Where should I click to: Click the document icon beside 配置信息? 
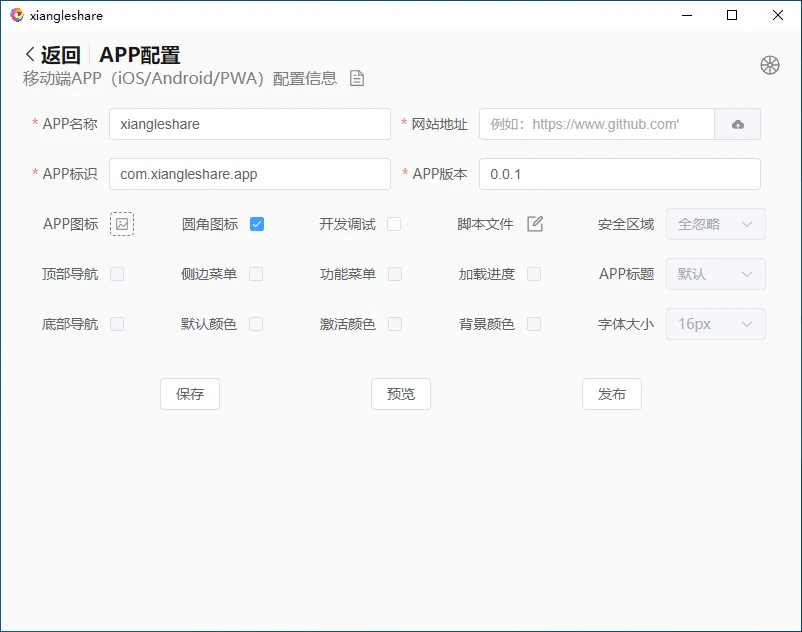point(357,79)
